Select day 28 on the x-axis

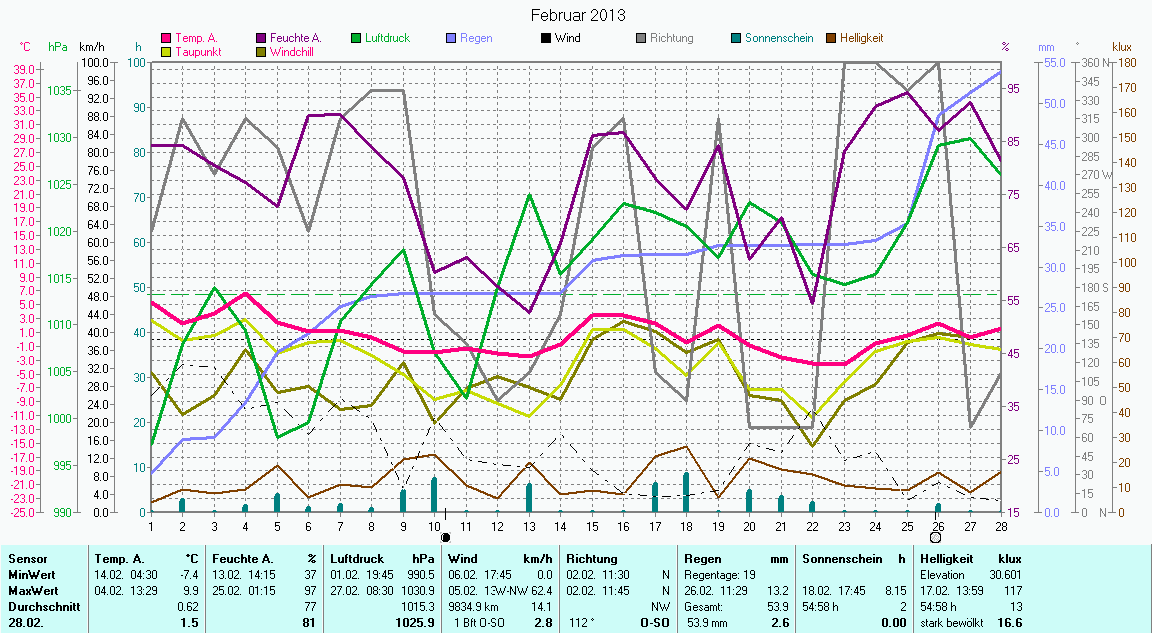[x=998, y=525]
